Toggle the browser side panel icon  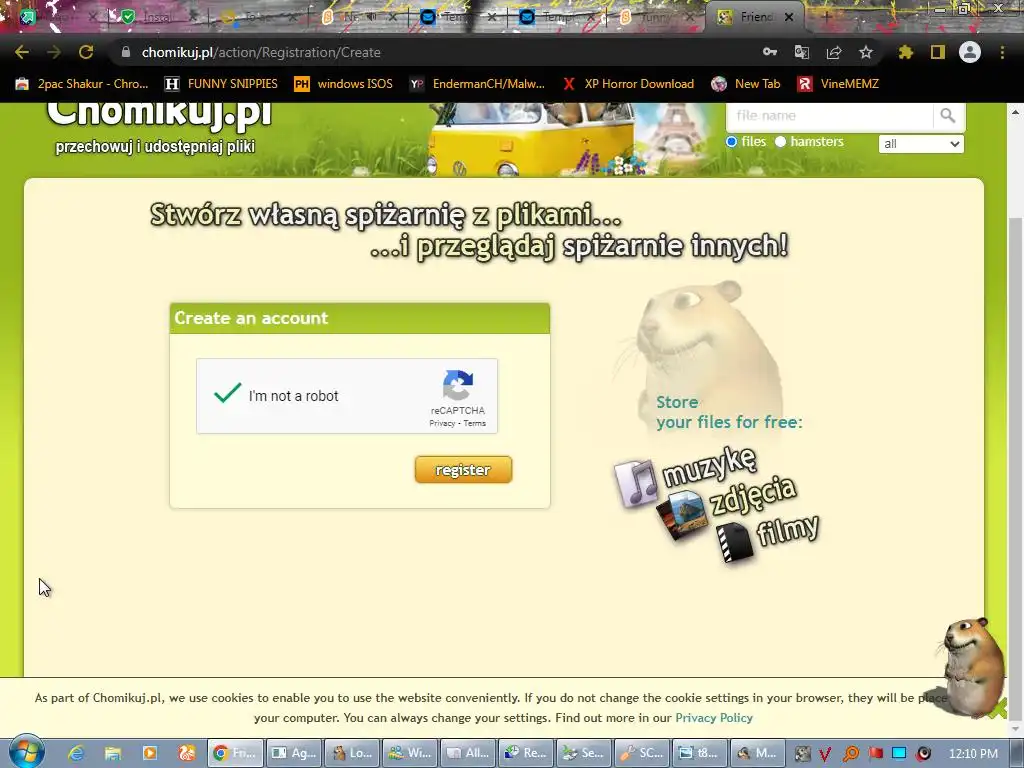click(938, 52)
